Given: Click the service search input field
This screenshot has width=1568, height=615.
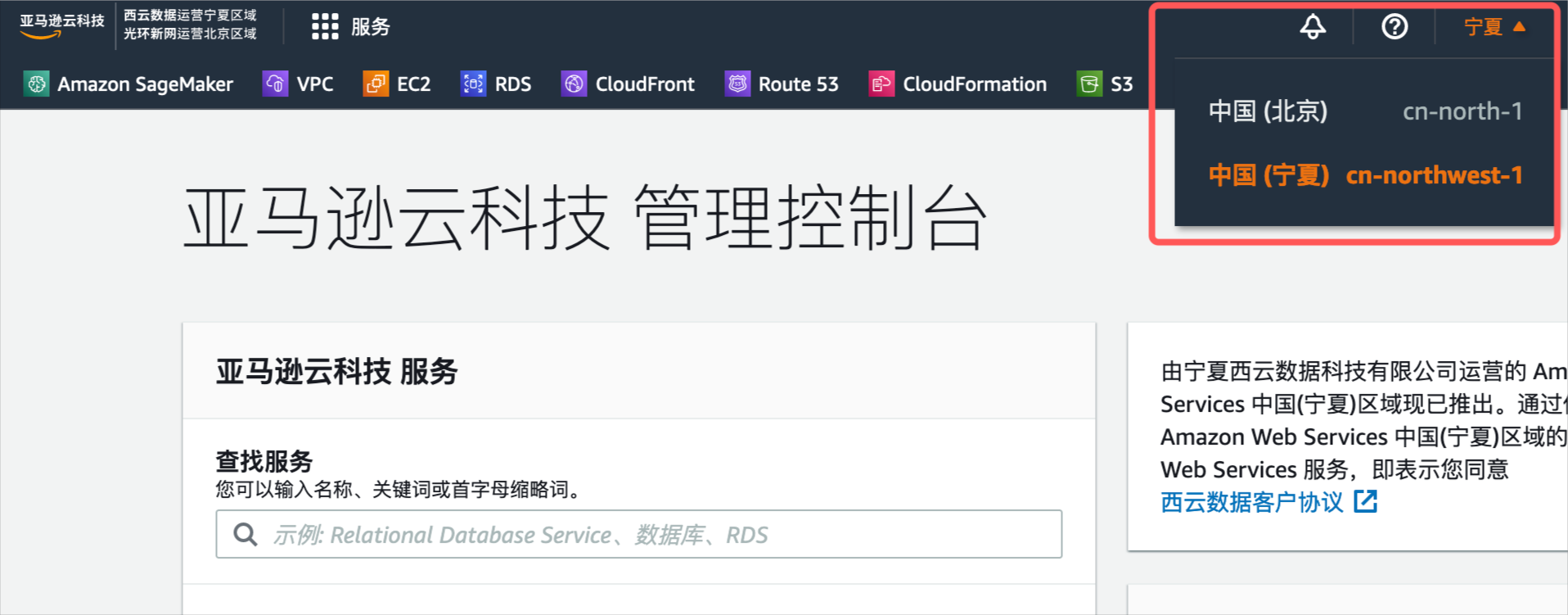Looking at the screenshot, I should click(x=639, y=534).
